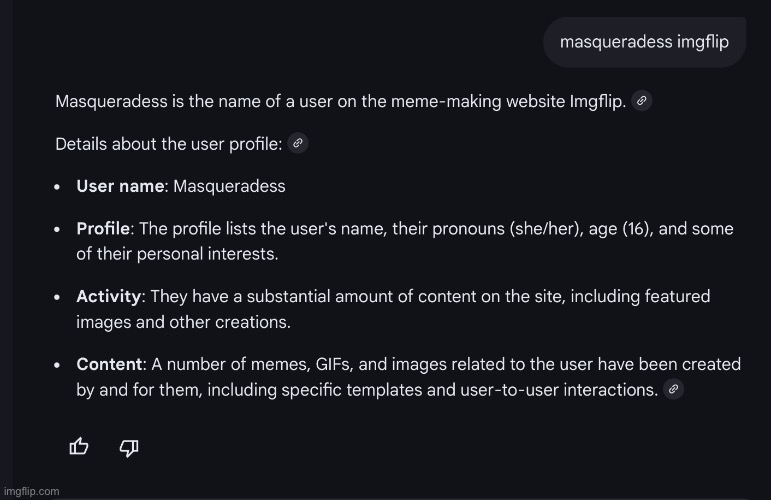Open source link icon after "user-to-user interactions."
This screenshot has width=771, height=500.
coord(674,389)
